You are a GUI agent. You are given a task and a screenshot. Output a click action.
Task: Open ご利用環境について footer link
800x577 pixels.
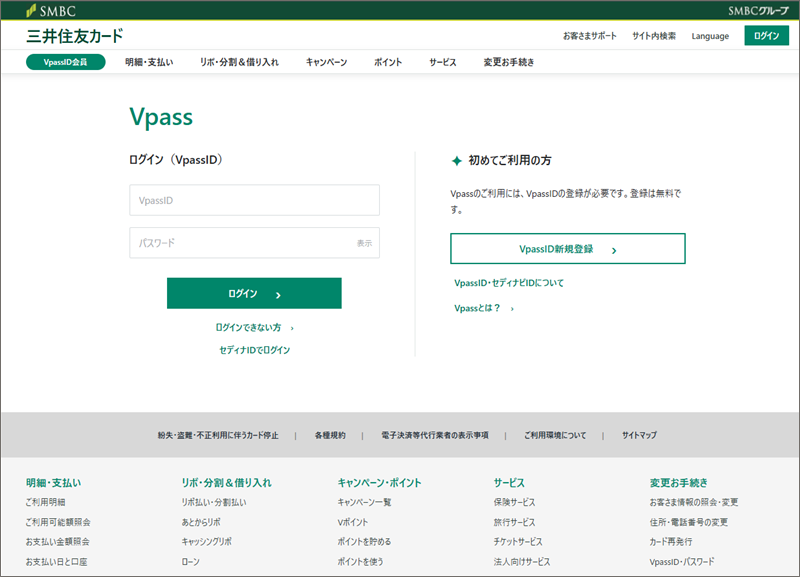coord(555,435)
